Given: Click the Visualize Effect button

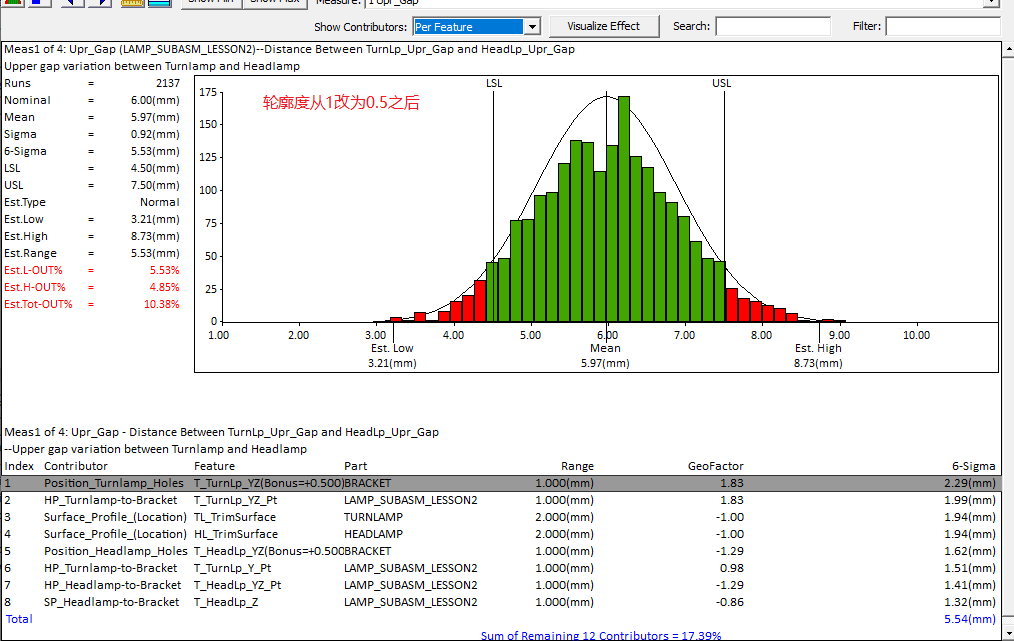Looking at the screenshot, I should [603, 26].
